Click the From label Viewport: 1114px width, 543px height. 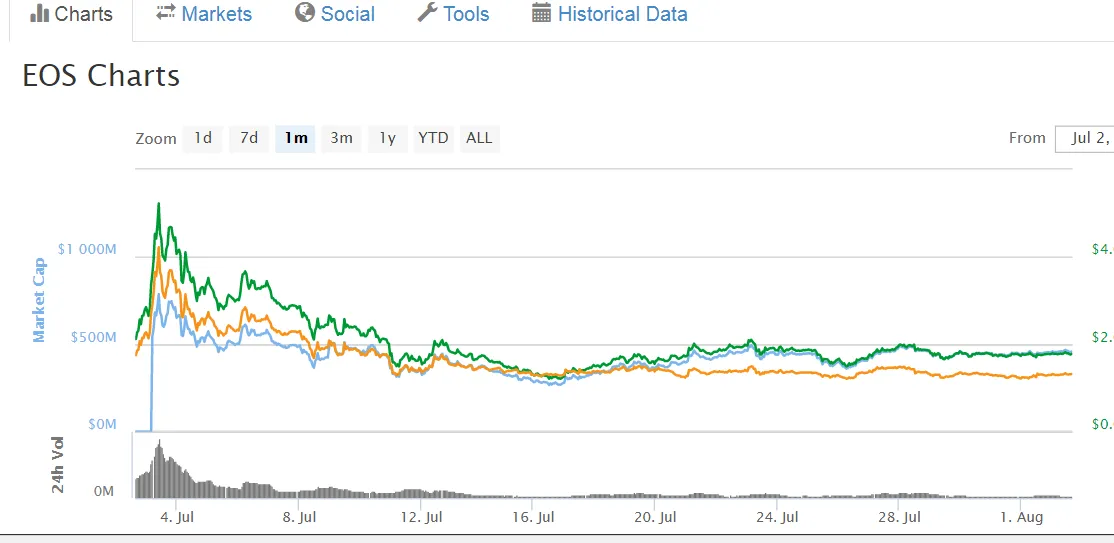click(1027, 138)
